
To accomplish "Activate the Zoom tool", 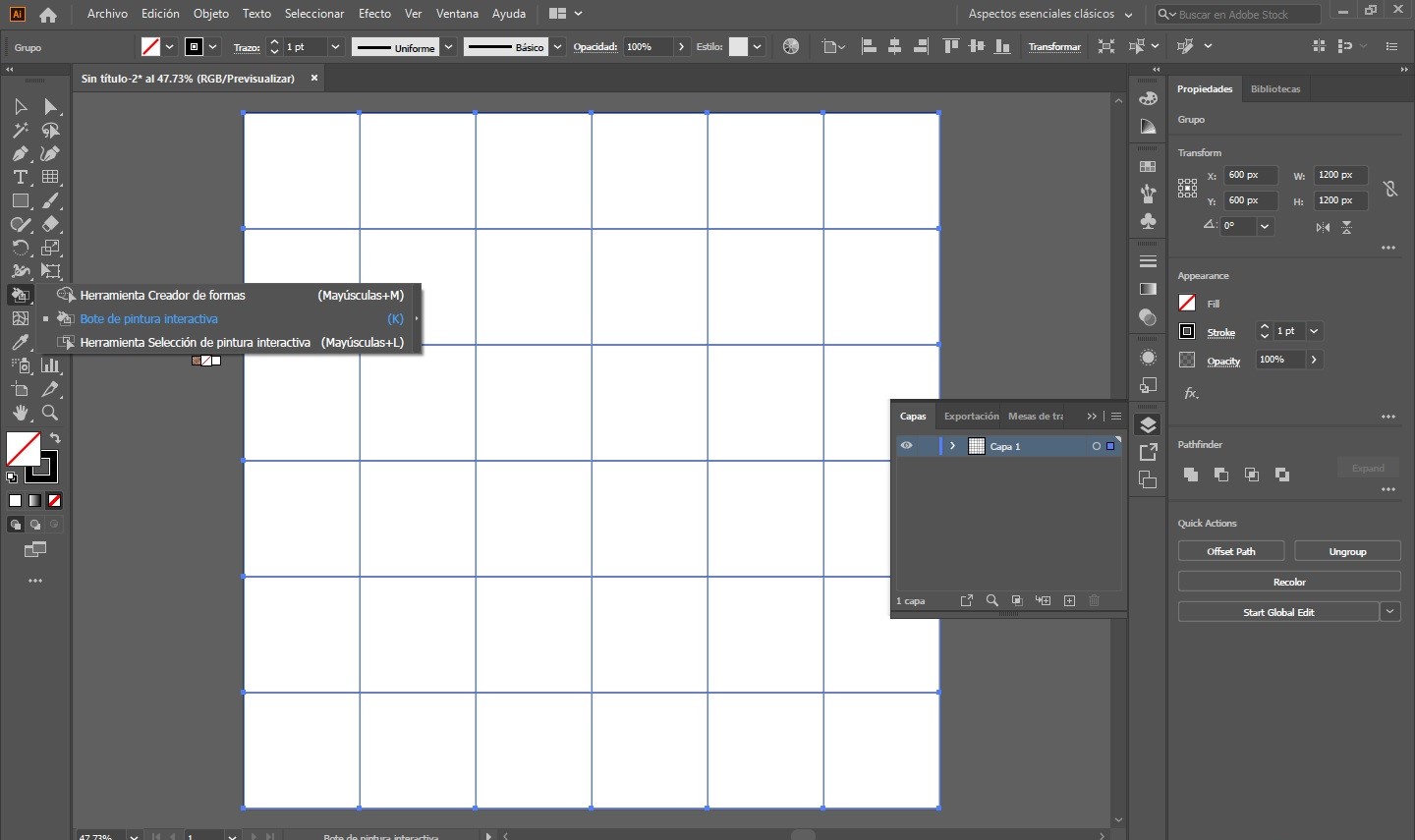I will click(51, 413).
